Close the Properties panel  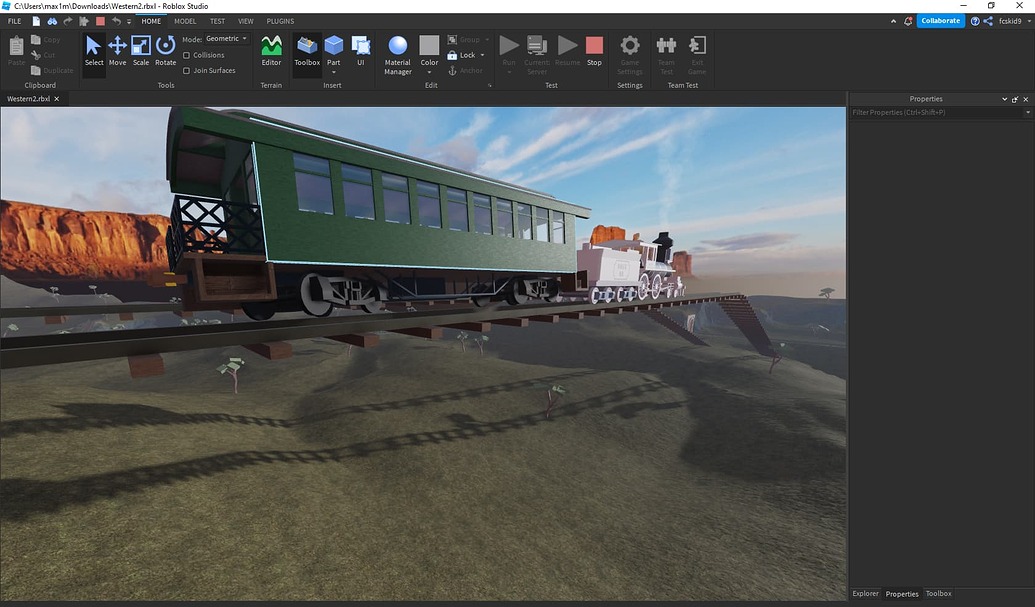pyautogui.click(x=1026, y=99)
